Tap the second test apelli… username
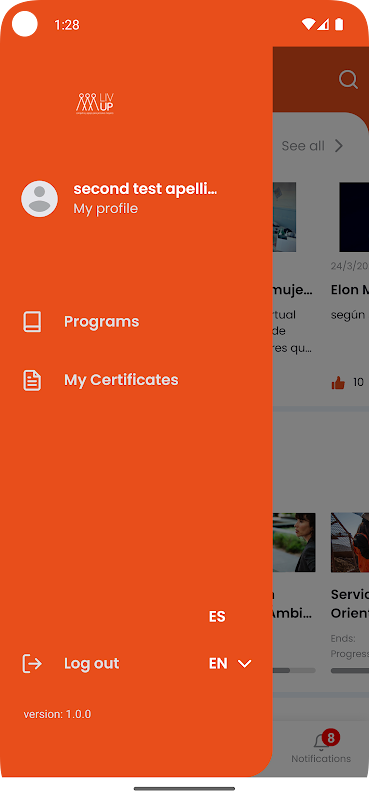This screenshot has width=369, height=800. (x=145, y=189)
